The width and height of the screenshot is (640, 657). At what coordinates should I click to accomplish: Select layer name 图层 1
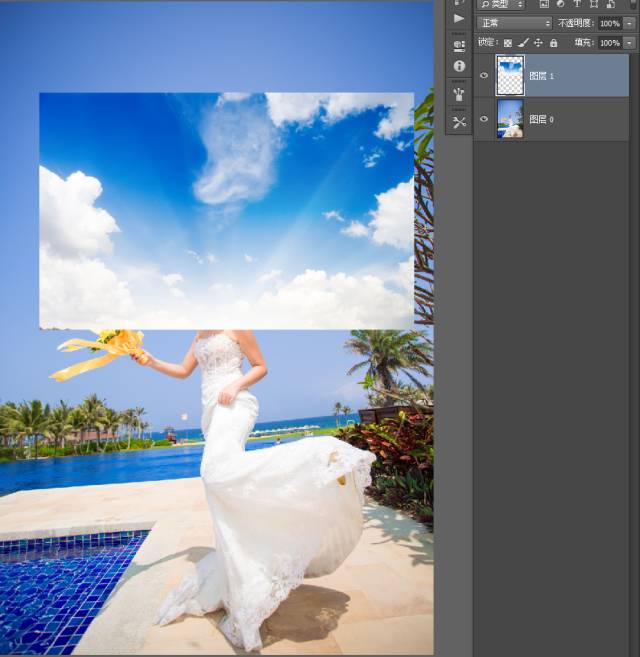[542, 76]
